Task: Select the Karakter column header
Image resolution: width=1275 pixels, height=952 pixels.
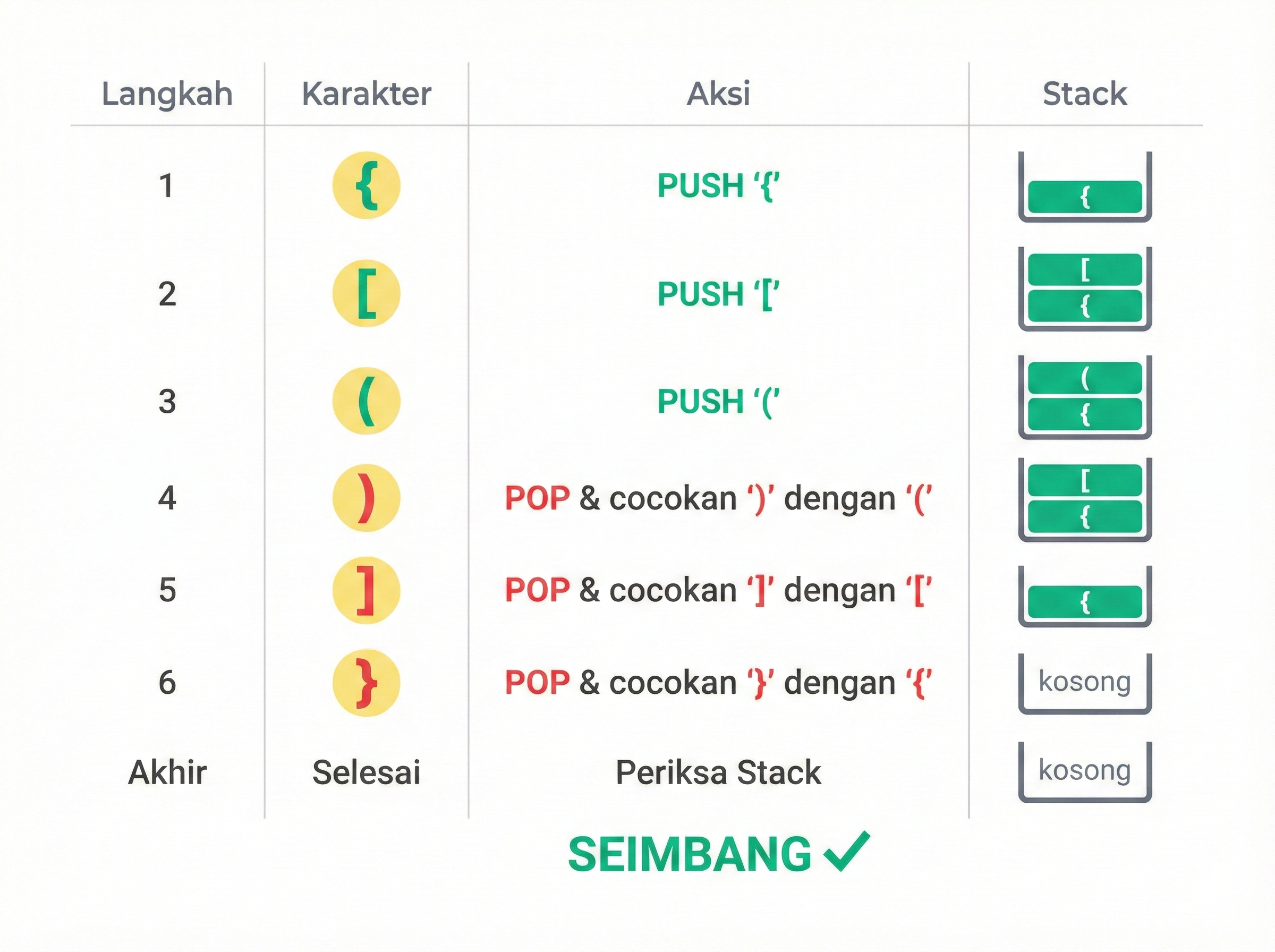Action: coord(367,94)
